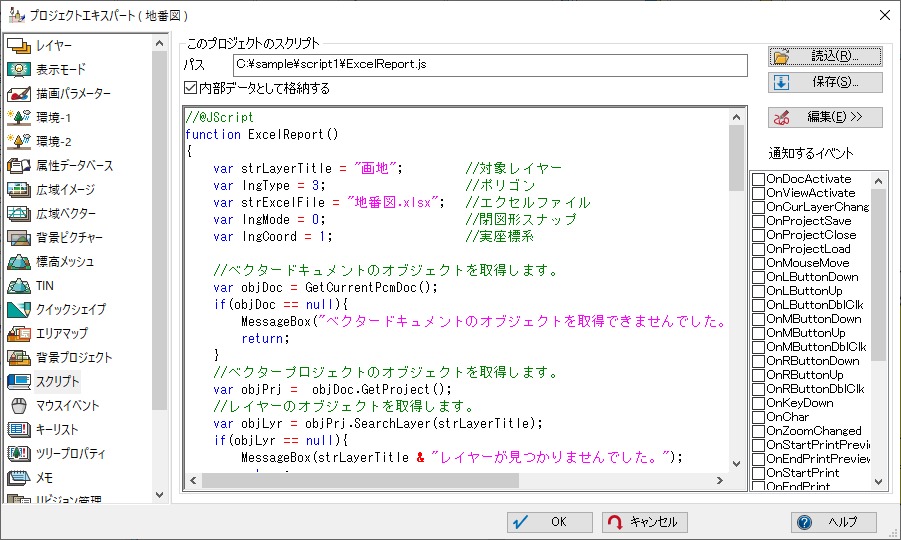The height and width of the screenshot is (540, 901).
Task: Check the OnChar event
Action: tap(758, 417)
